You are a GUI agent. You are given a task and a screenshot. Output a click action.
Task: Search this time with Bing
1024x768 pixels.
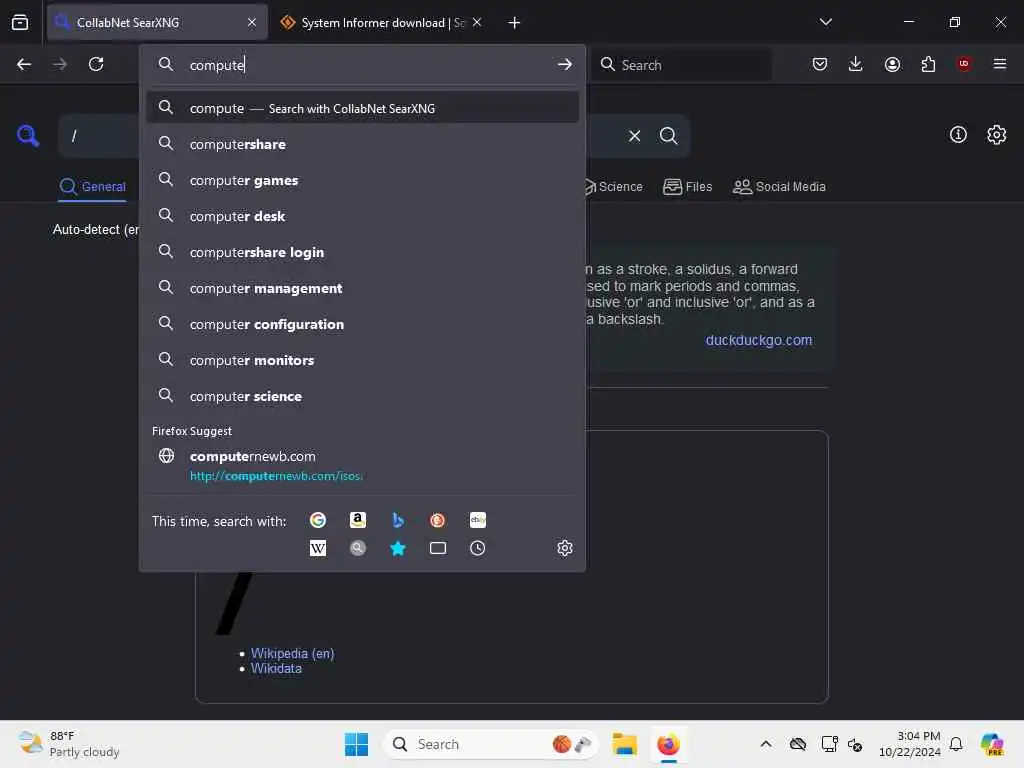point(398,520)
